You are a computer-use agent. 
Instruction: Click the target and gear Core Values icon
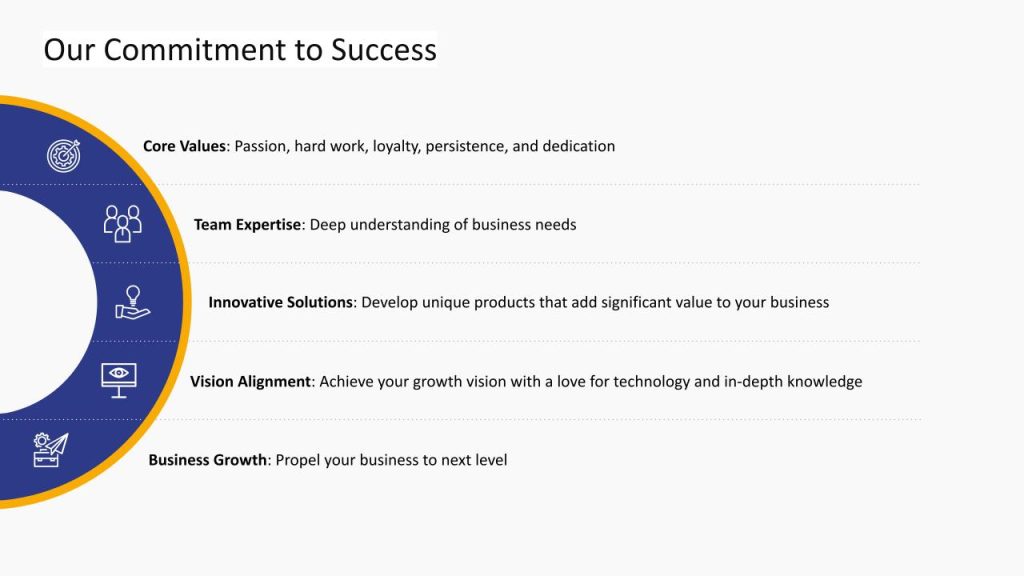(x=63, y=155)
